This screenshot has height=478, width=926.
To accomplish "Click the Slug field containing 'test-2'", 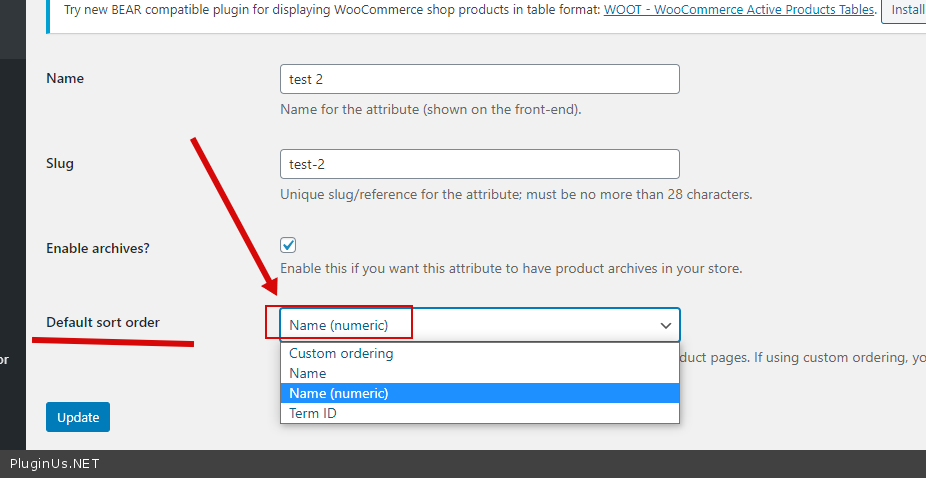I will (479, 164).
